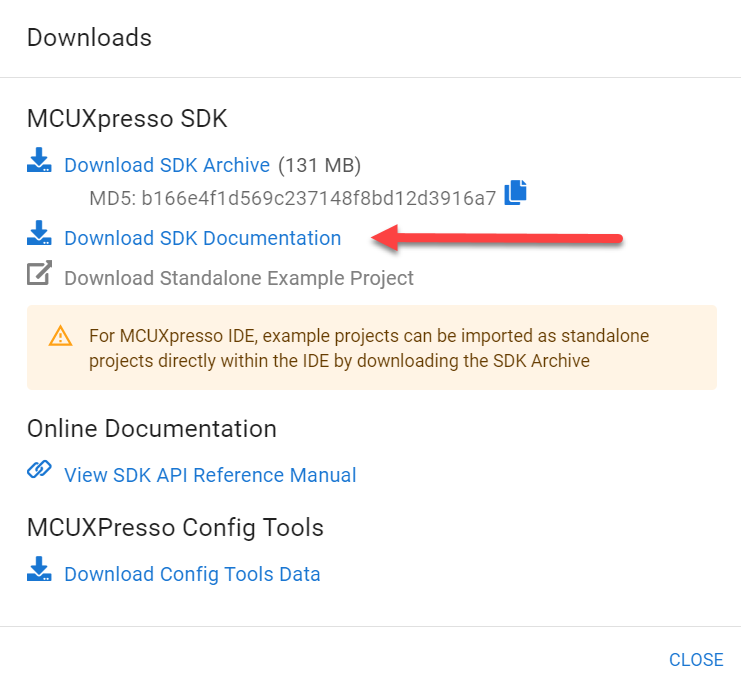Copy the MD5 checksum using copy icon

pos(515,192)
